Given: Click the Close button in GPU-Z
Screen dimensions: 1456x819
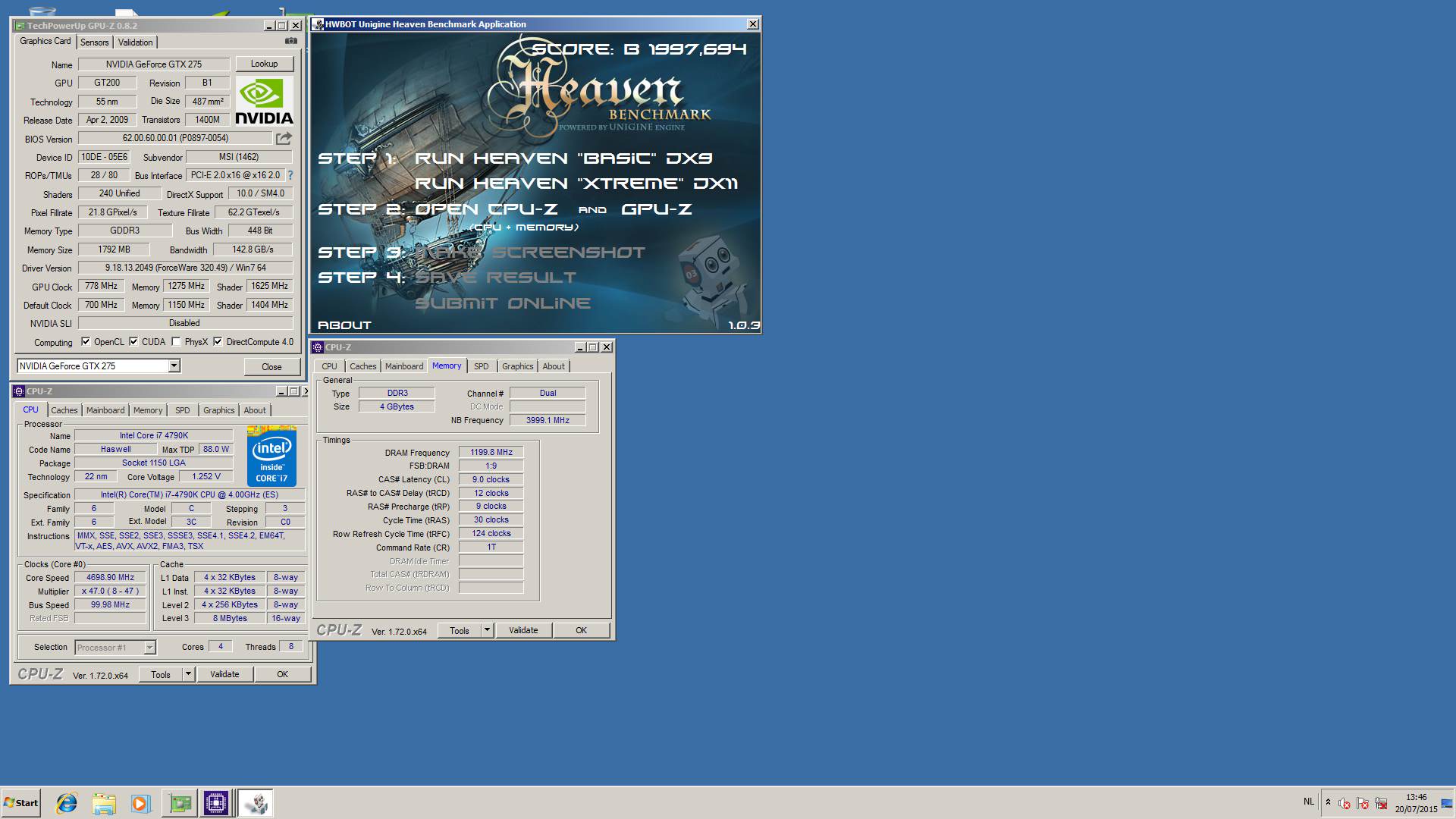Looking at the screenshot, I should tap(271, 367).
